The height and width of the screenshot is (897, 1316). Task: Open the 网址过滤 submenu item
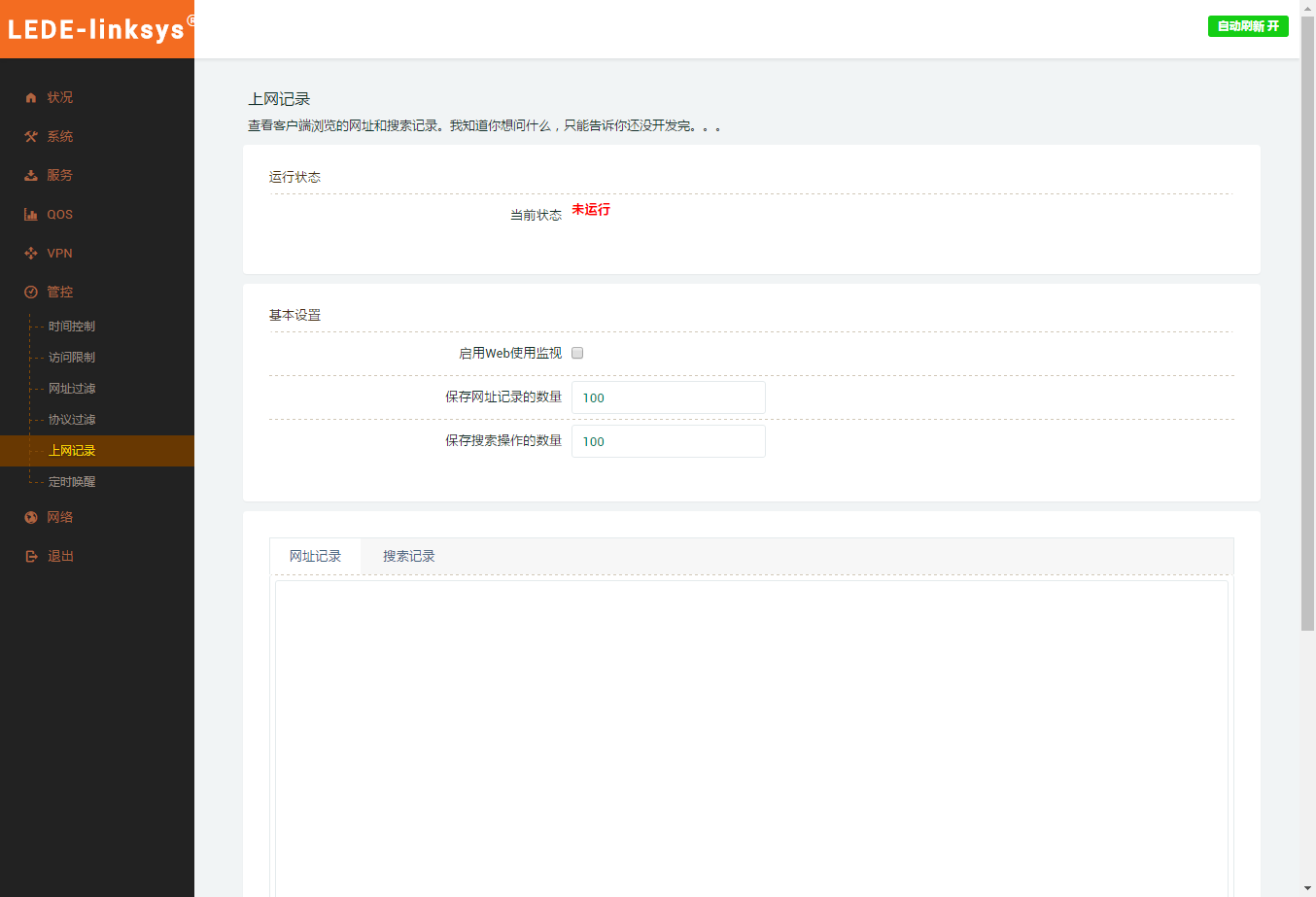[72, 389]
